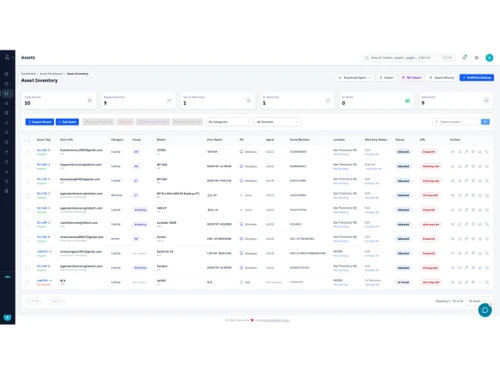Click the eye icon in the Latitude 5420 row
The image size is (500, 375).
coord(453,224)
